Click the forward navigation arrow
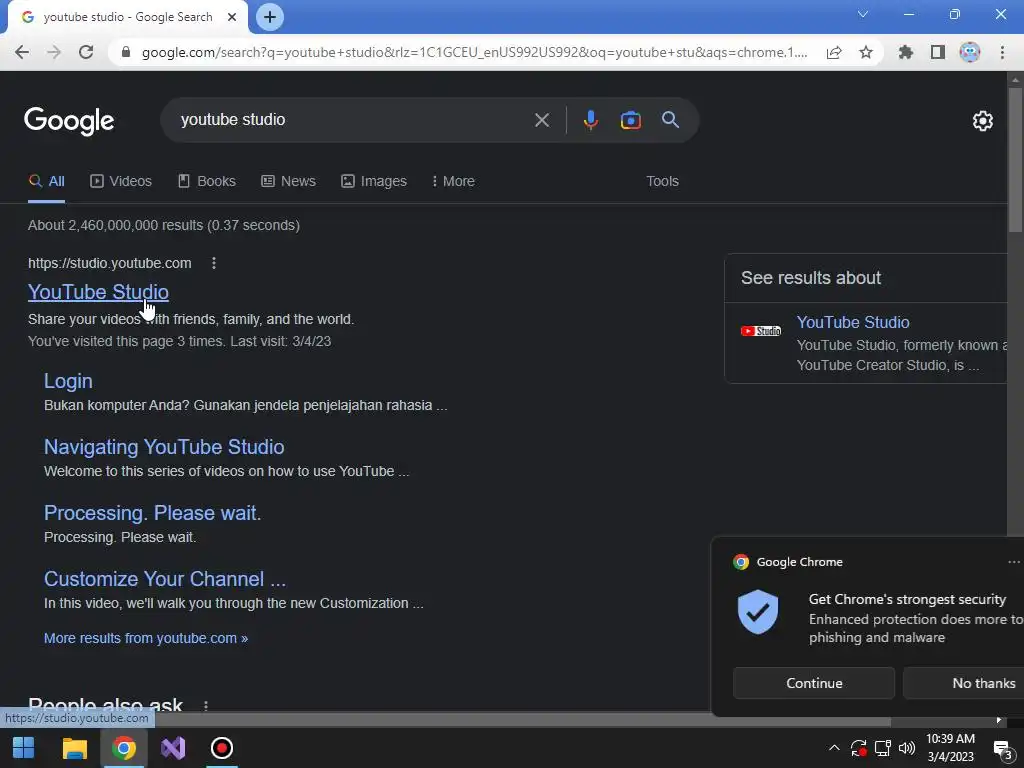The image size is (1024, 768). tap(54, 52)
